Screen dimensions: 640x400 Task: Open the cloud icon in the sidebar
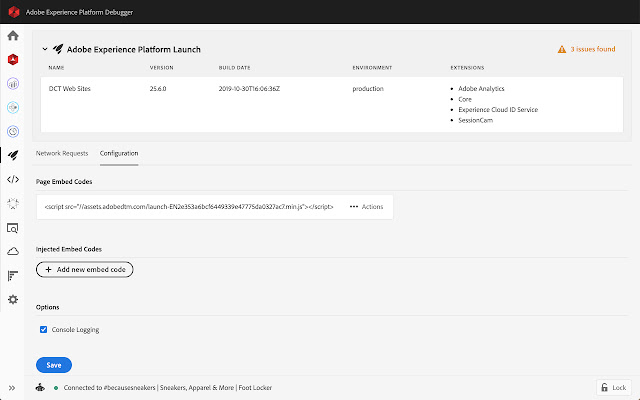pos(13,251)
